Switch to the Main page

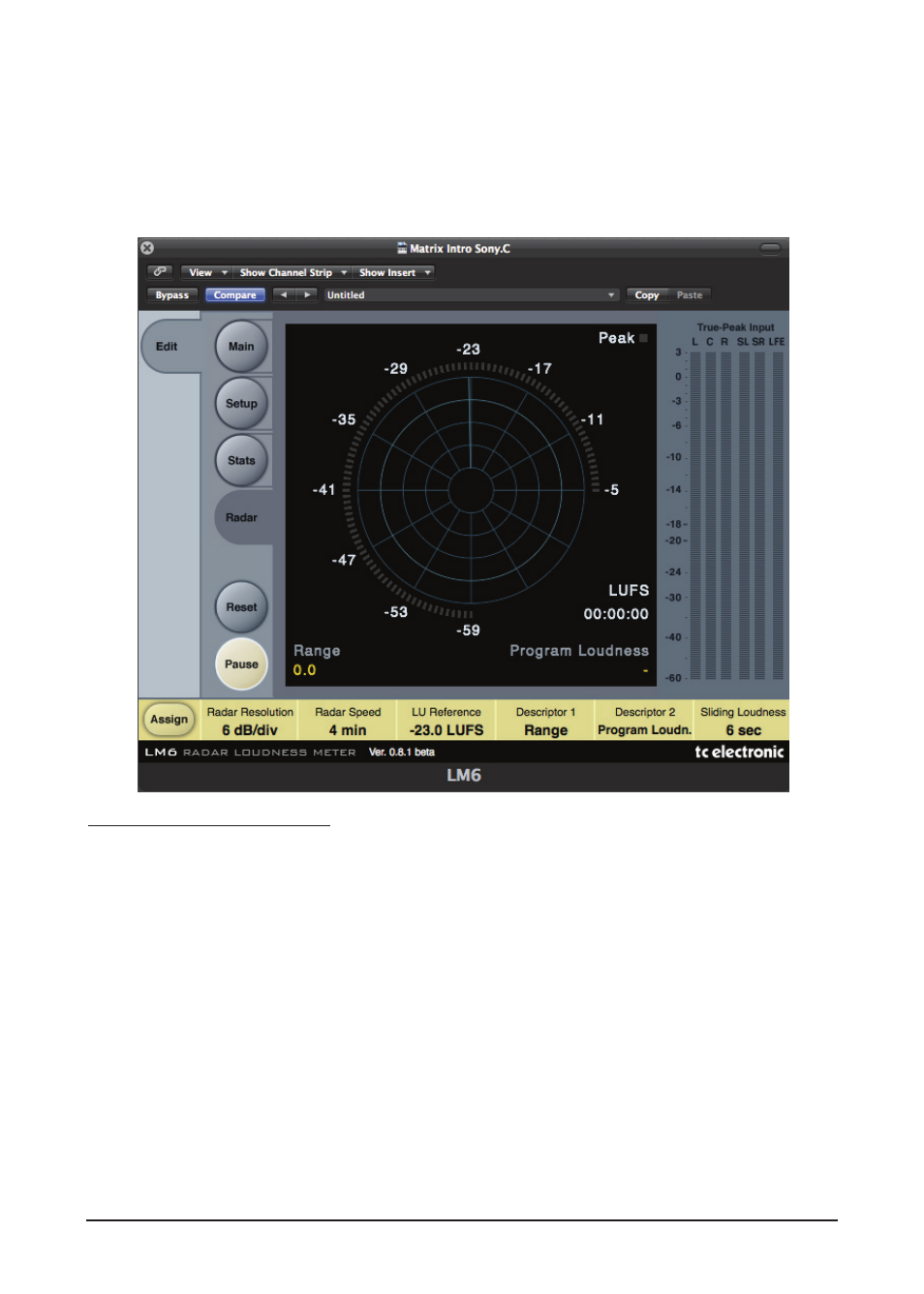pyautogui.click(x=241, y=347)
